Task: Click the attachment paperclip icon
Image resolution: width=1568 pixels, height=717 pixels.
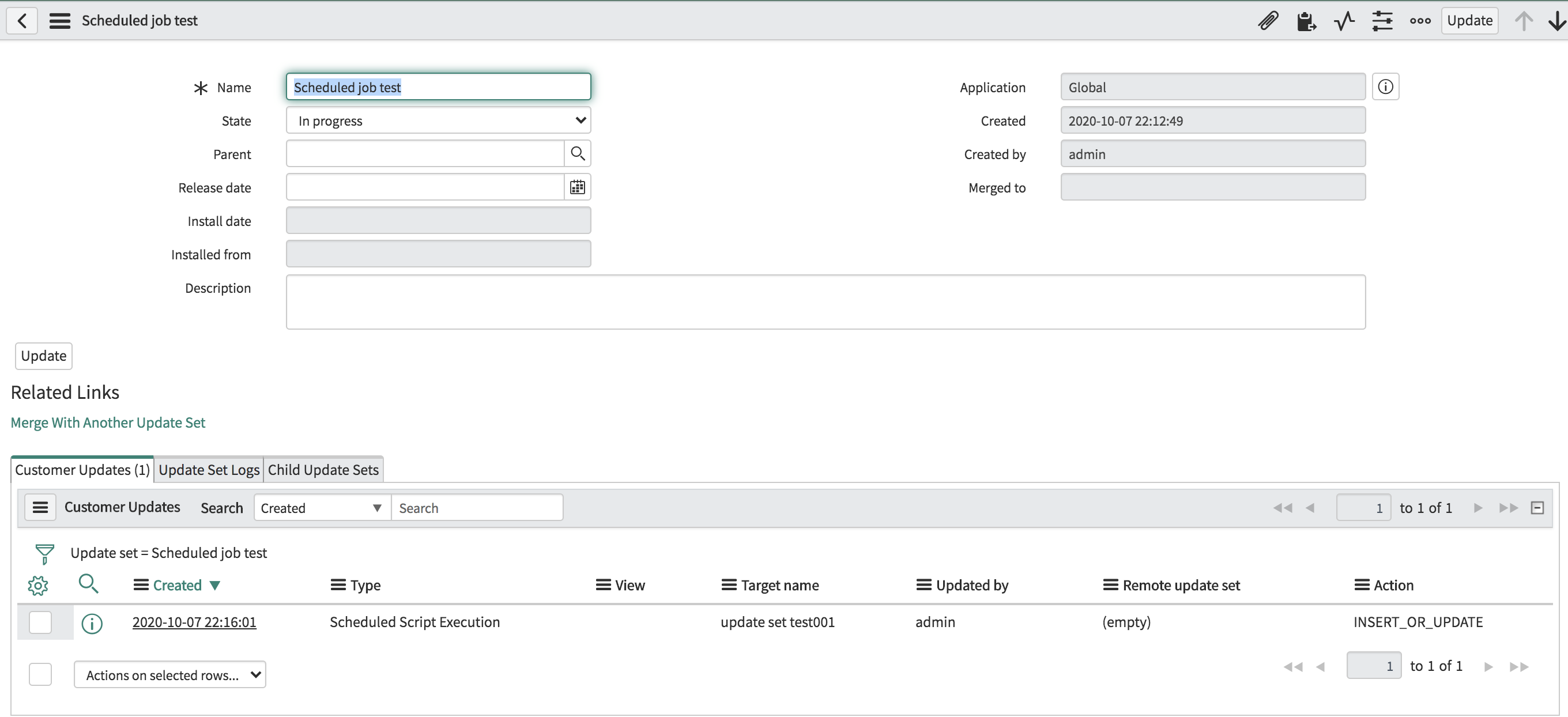Action: click(1268, 21)
